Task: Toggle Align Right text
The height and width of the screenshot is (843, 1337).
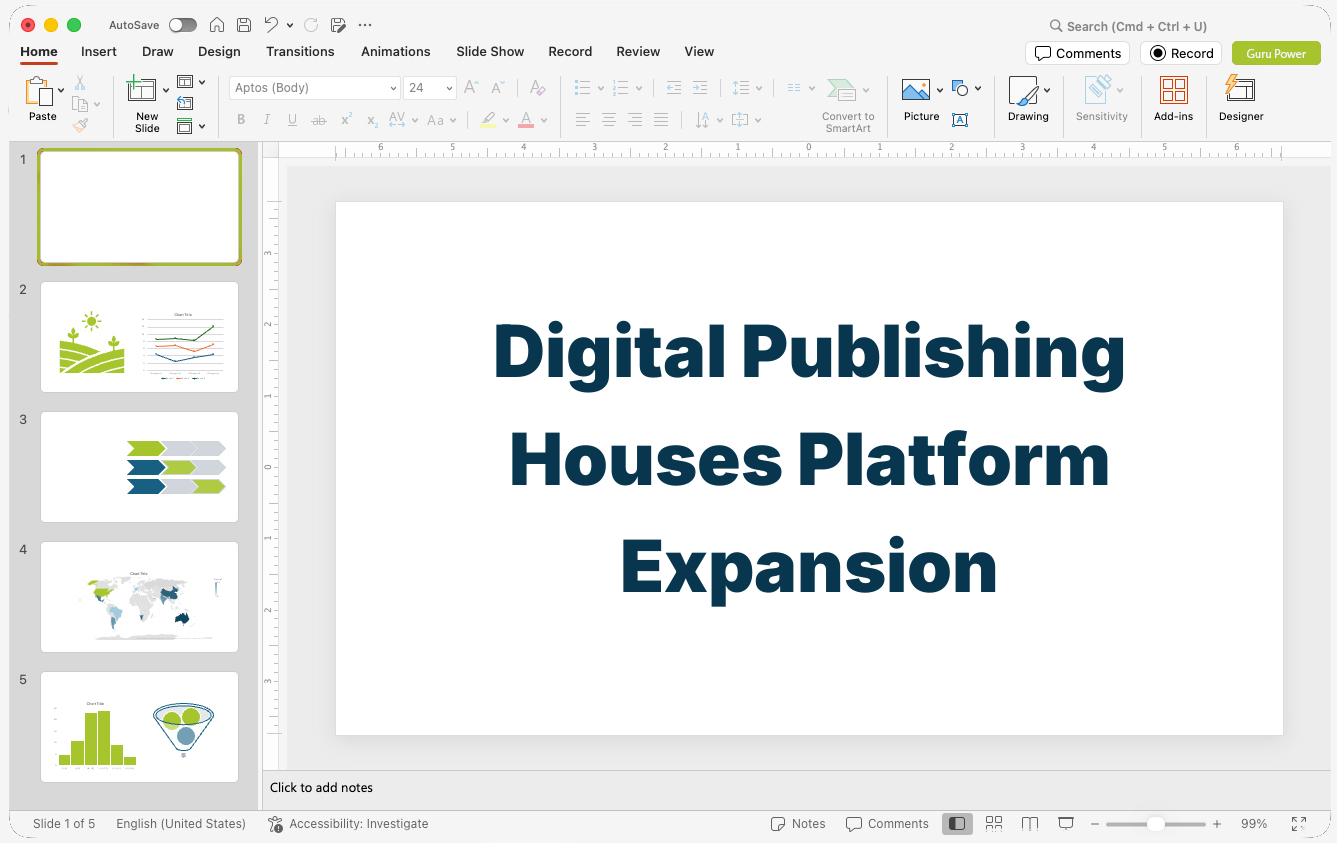Action: click(x=635, y=120)
